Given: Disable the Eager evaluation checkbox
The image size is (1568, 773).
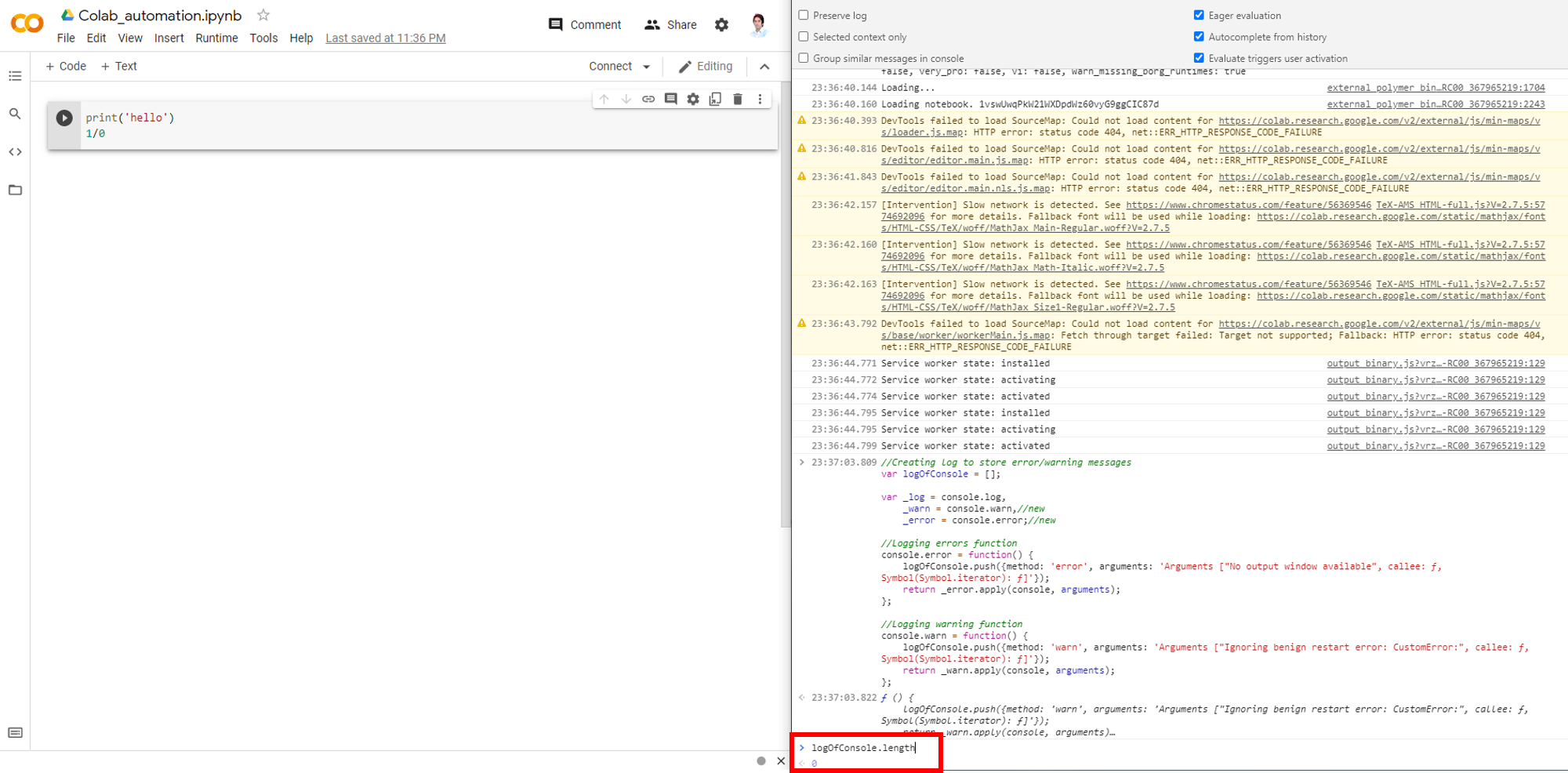Looking at the screenshot, I should pyautogui.click(x=1199, y=15).
